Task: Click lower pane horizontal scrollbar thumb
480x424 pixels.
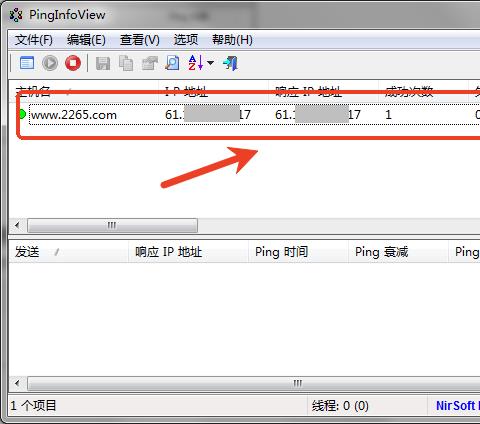Action: (253, 383)
